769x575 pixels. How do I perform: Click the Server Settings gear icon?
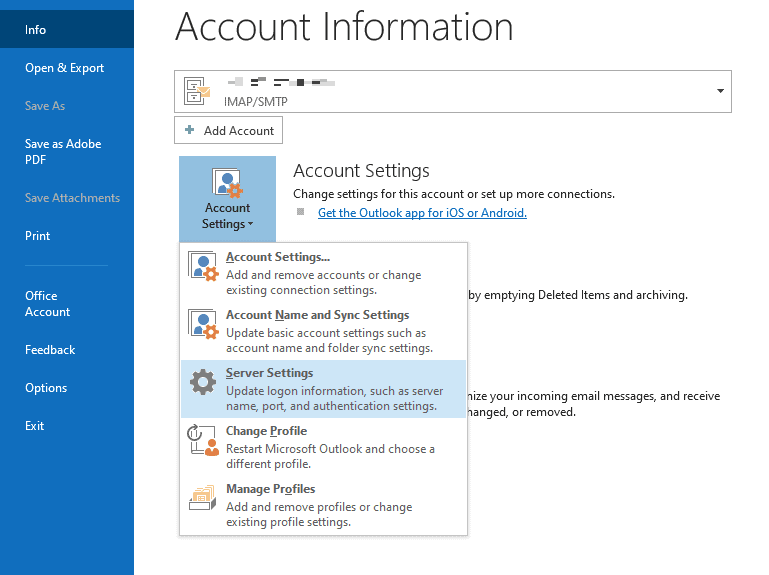203,383
